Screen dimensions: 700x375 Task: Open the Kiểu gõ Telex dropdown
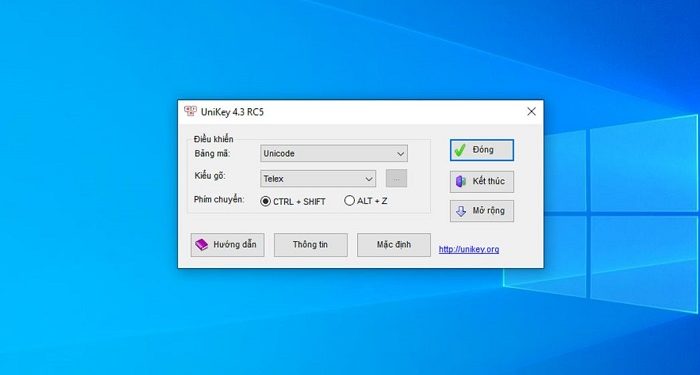coord(317,179)
